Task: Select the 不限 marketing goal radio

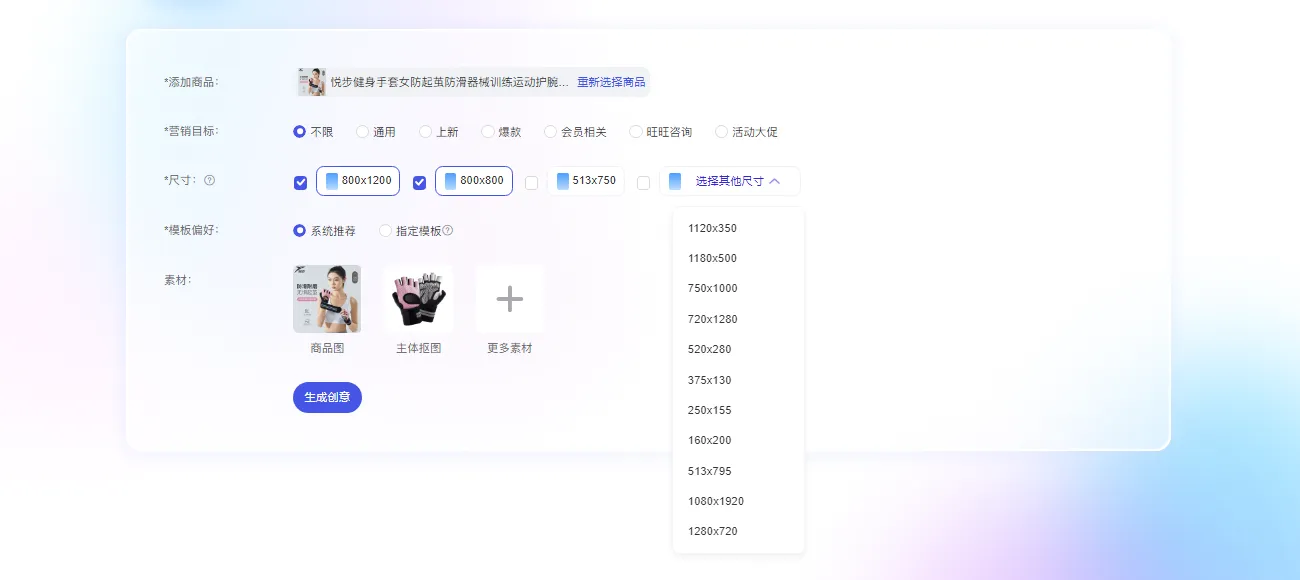Action: click(x=299, y=132)
